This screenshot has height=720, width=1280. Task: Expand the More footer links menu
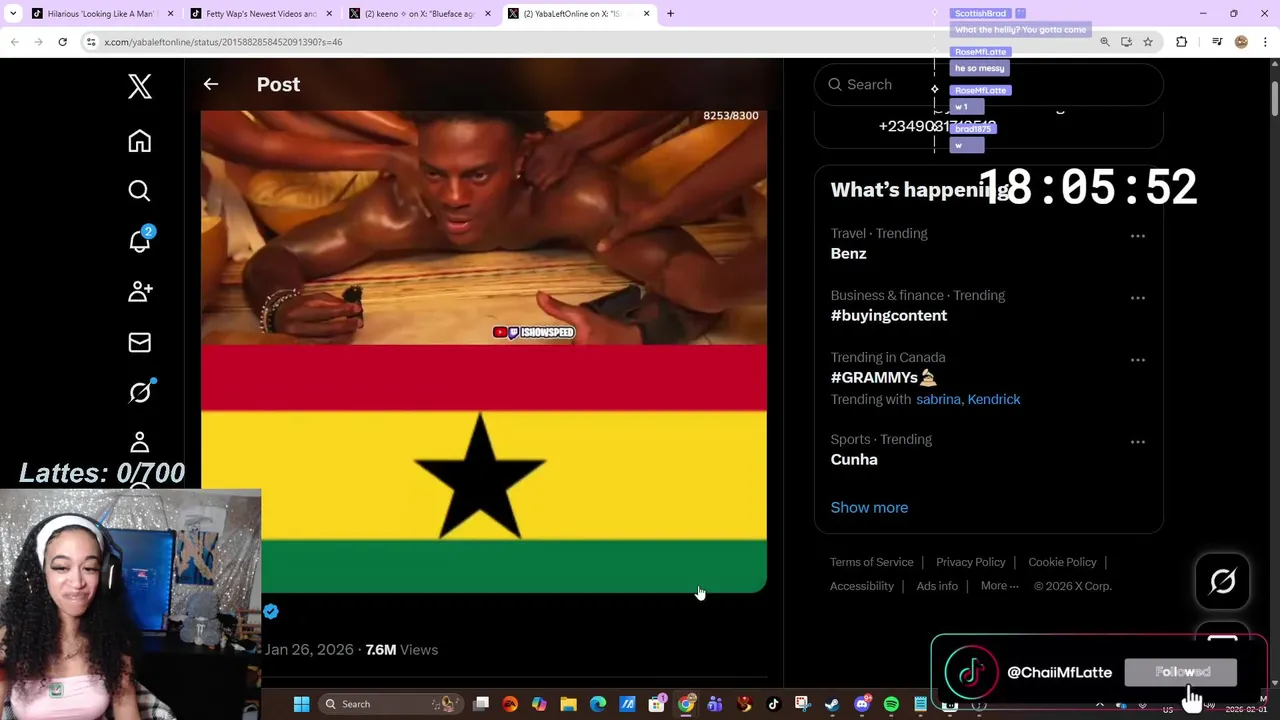[x=999, y=586]
